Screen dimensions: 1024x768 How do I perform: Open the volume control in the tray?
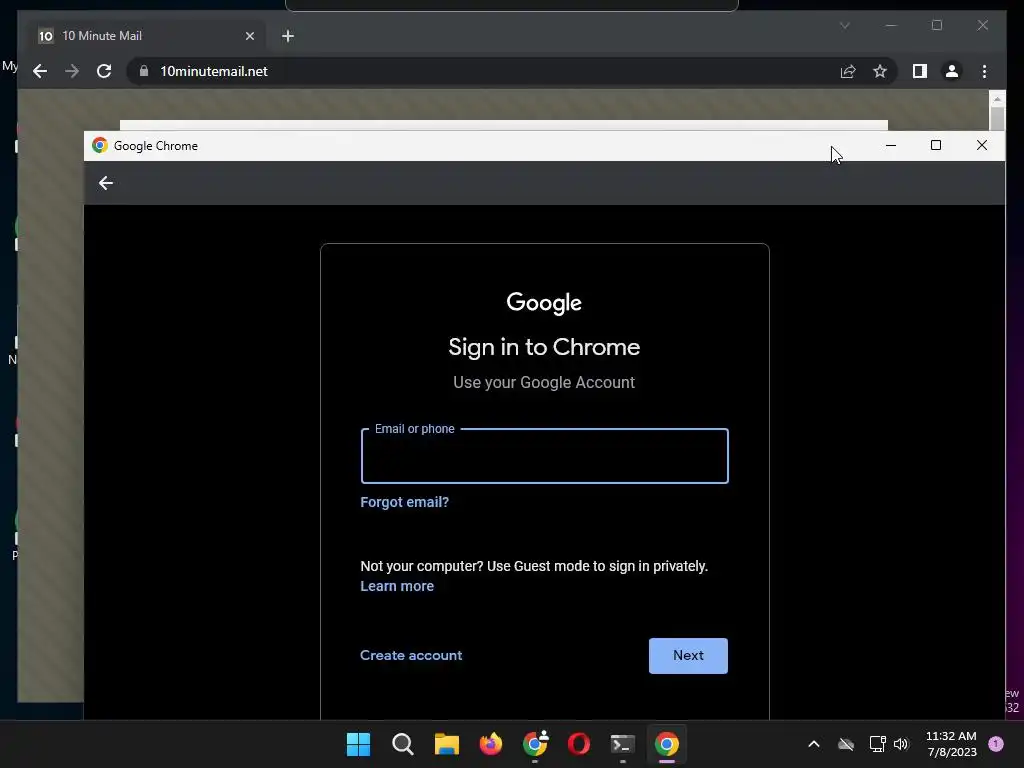[901, 744]
